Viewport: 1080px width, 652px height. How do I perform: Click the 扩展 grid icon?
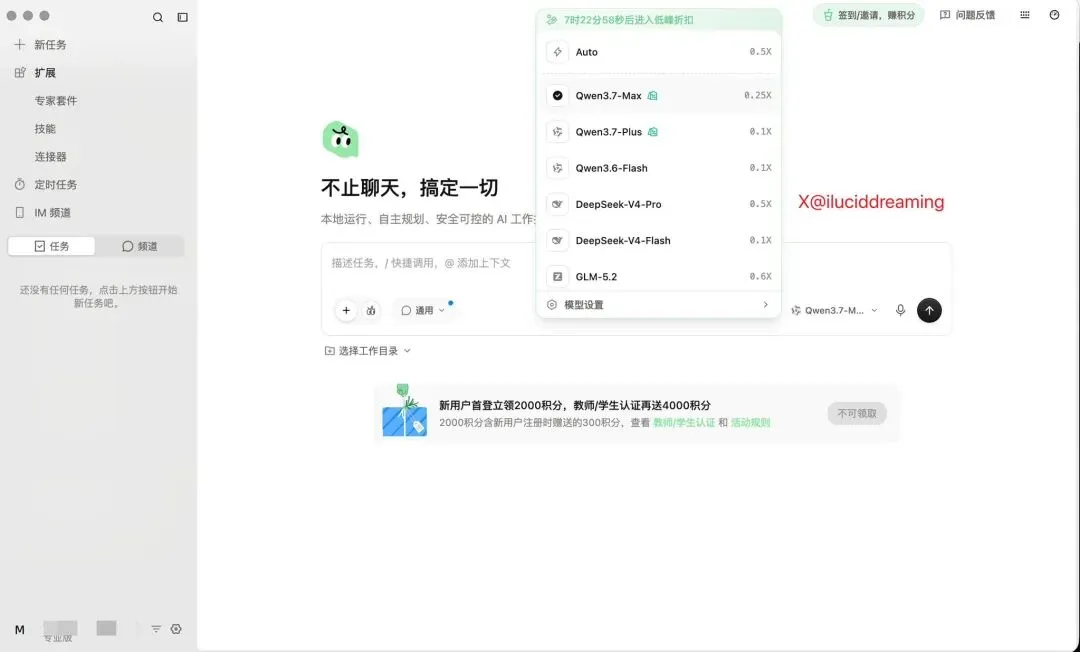click(20, 73)
